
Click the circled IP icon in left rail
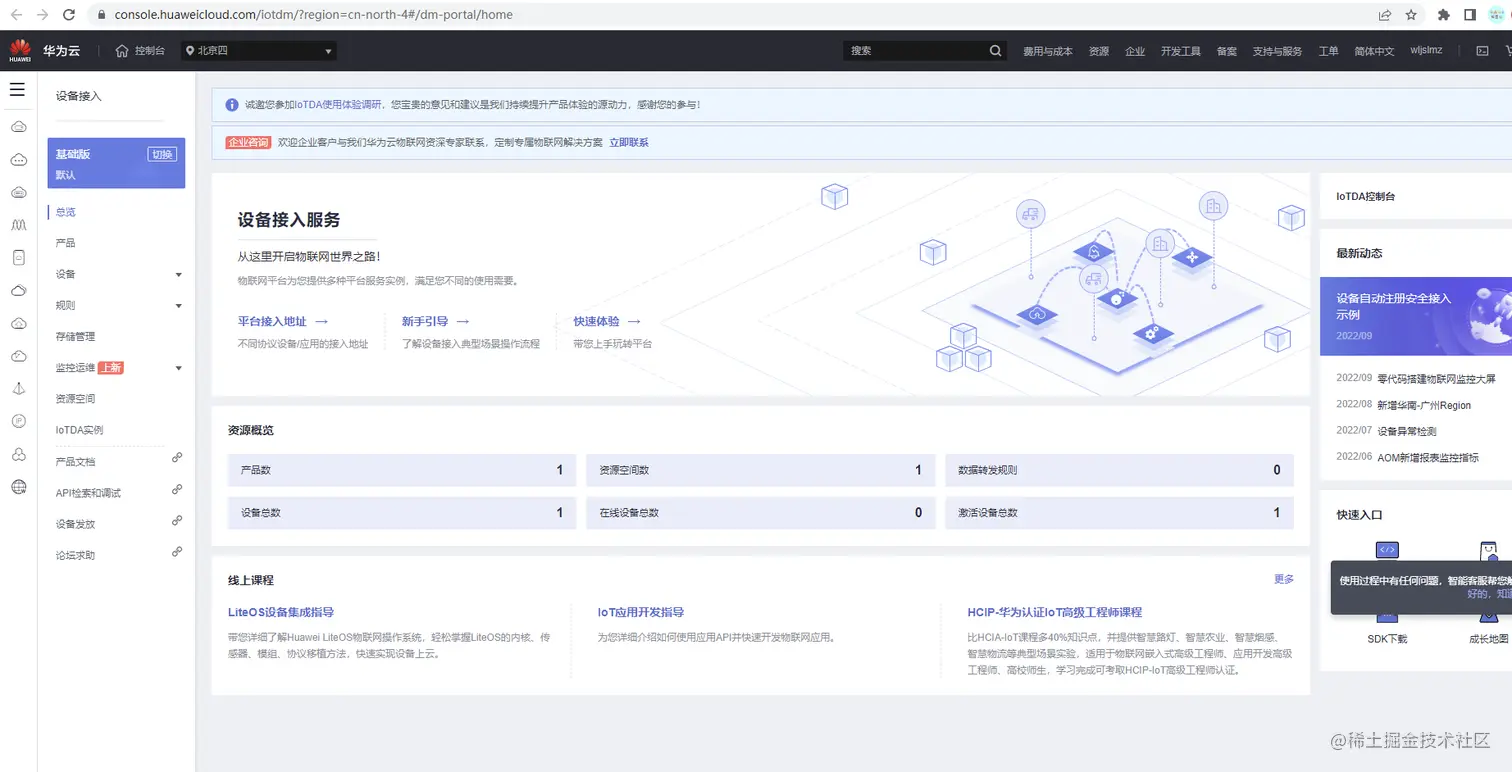coord(18,421)
